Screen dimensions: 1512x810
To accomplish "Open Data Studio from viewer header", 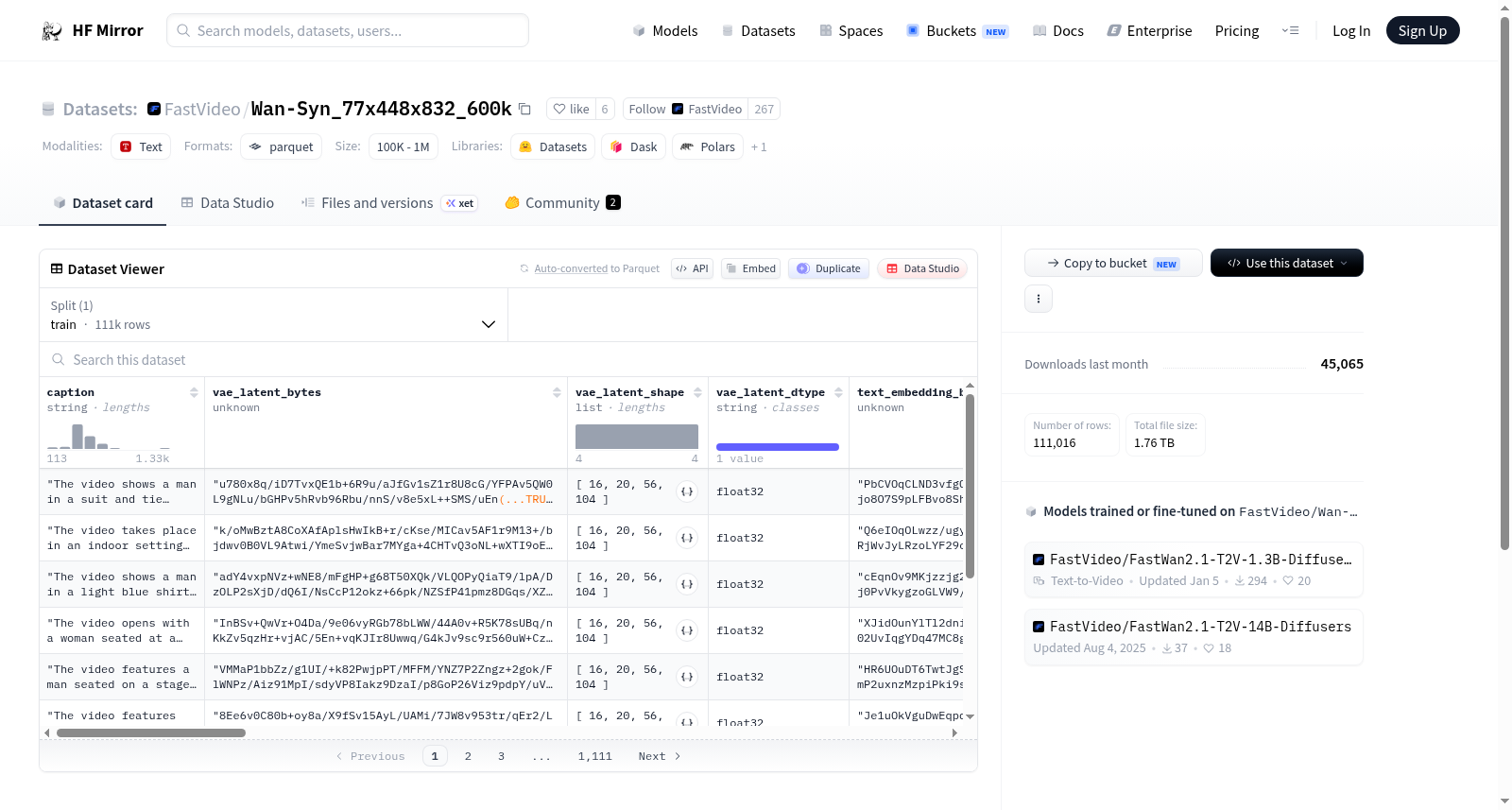I will point(922,268).
